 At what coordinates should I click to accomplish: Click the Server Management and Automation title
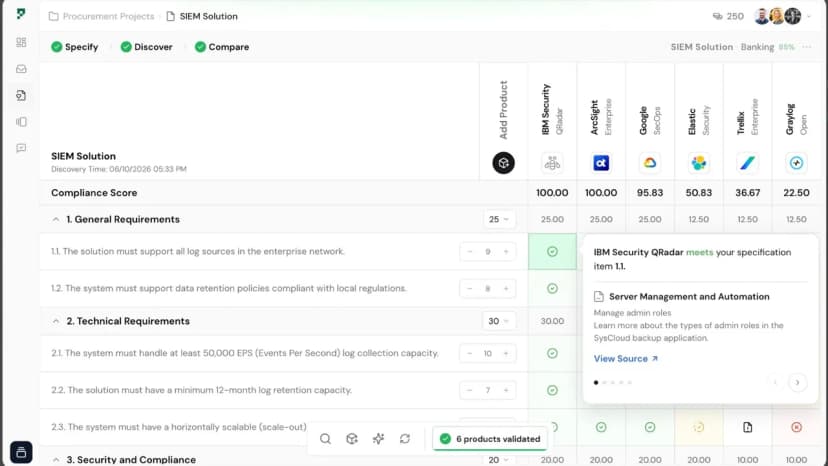tap(689, 297)
